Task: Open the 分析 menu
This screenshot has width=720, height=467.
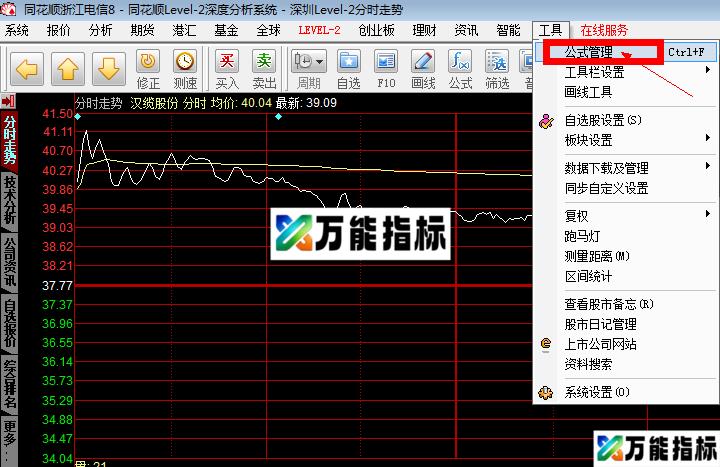Action: 100,31
